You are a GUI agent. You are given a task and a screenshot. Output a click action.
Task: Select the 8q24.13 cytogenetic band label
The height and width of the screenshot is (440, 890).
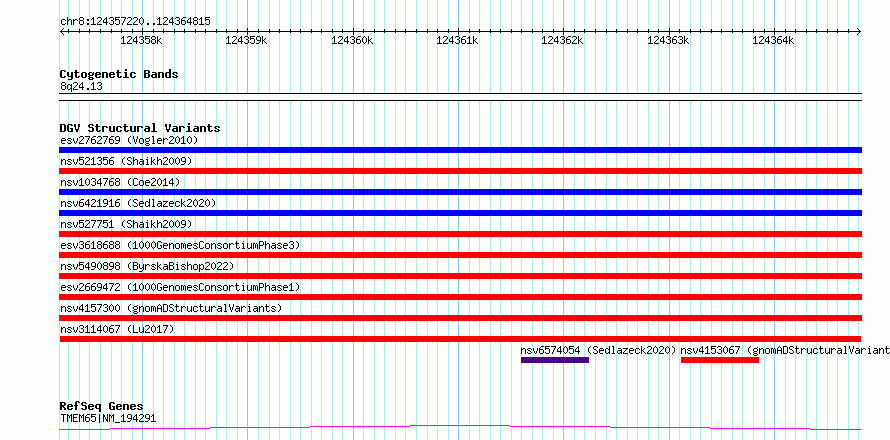pos(81,87)
